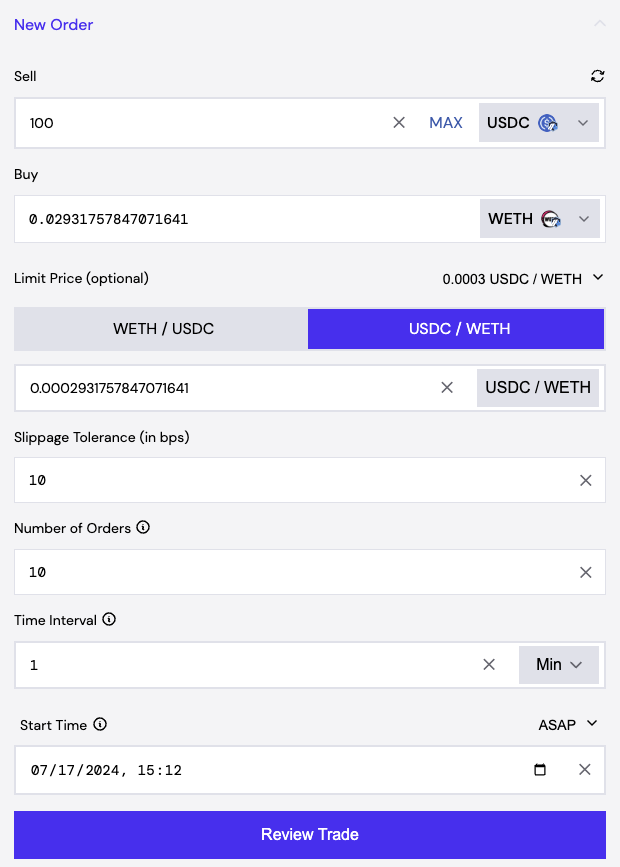The image size is (620, 867).
Task: Clear the Start Time date value
Action: point(586,770)
